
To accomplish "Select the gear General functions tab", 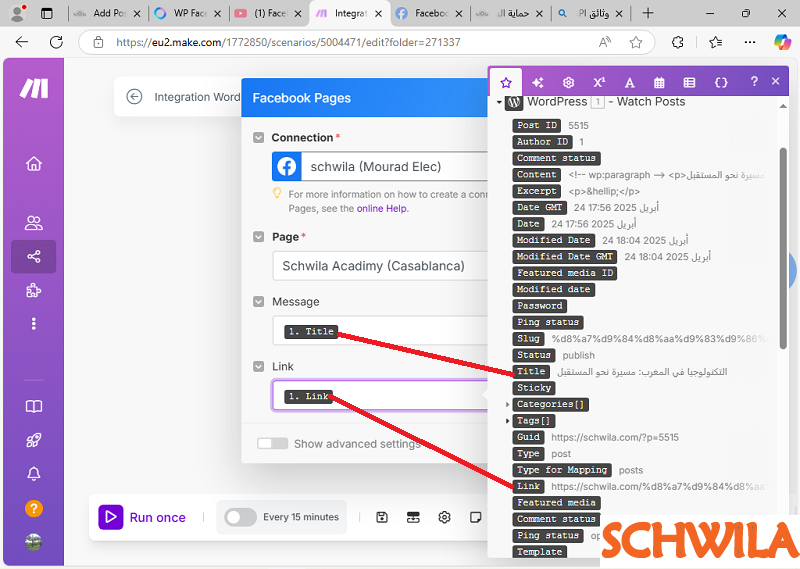I will (568, 82).
